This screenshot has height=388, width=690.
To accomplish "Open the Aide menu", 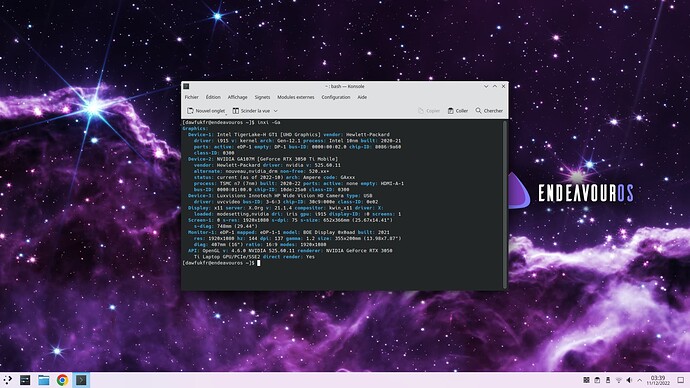I will pyautogui.click(x=362, y=97).
